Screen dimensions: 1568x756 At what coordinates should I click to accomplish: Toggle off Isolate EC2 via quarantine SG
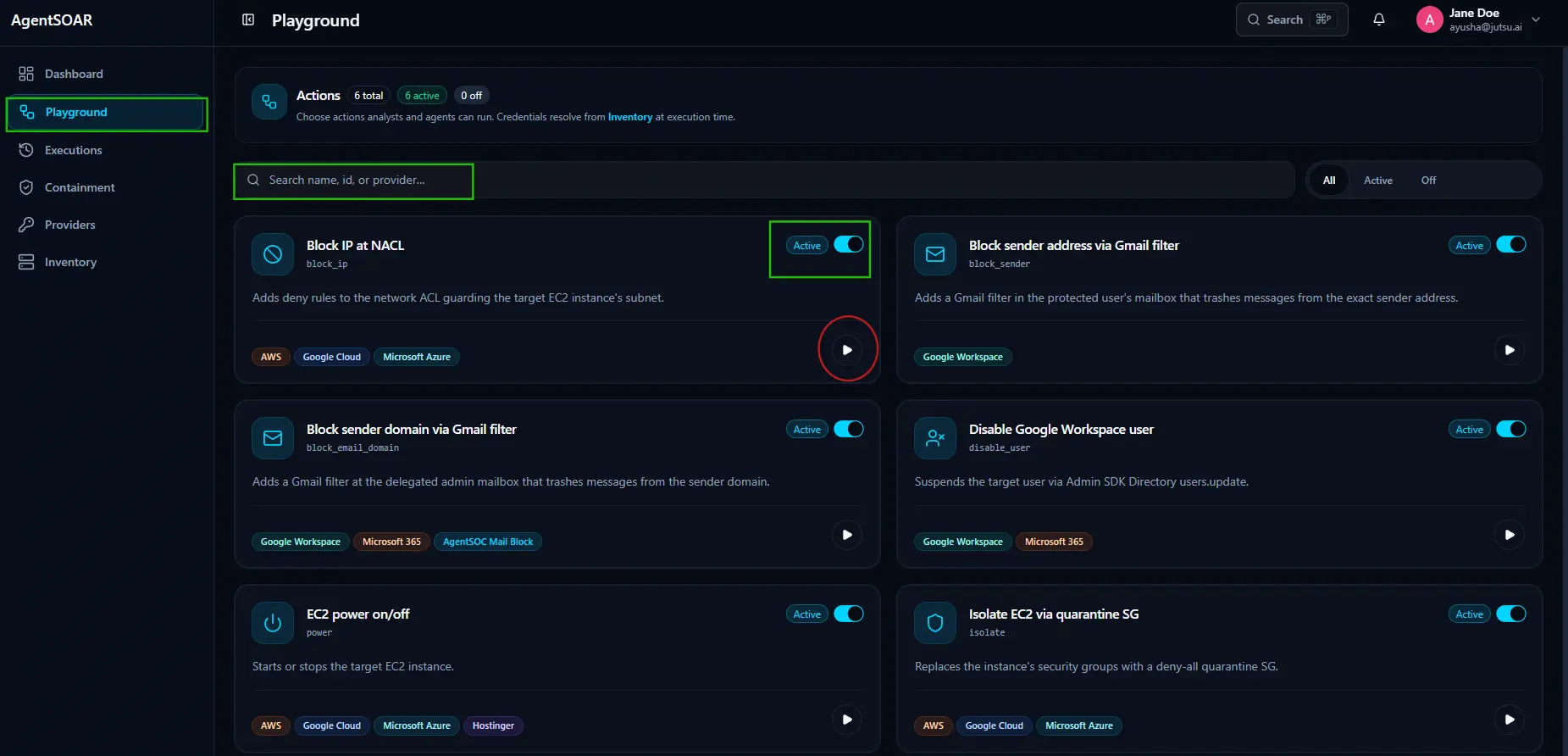1511,614
